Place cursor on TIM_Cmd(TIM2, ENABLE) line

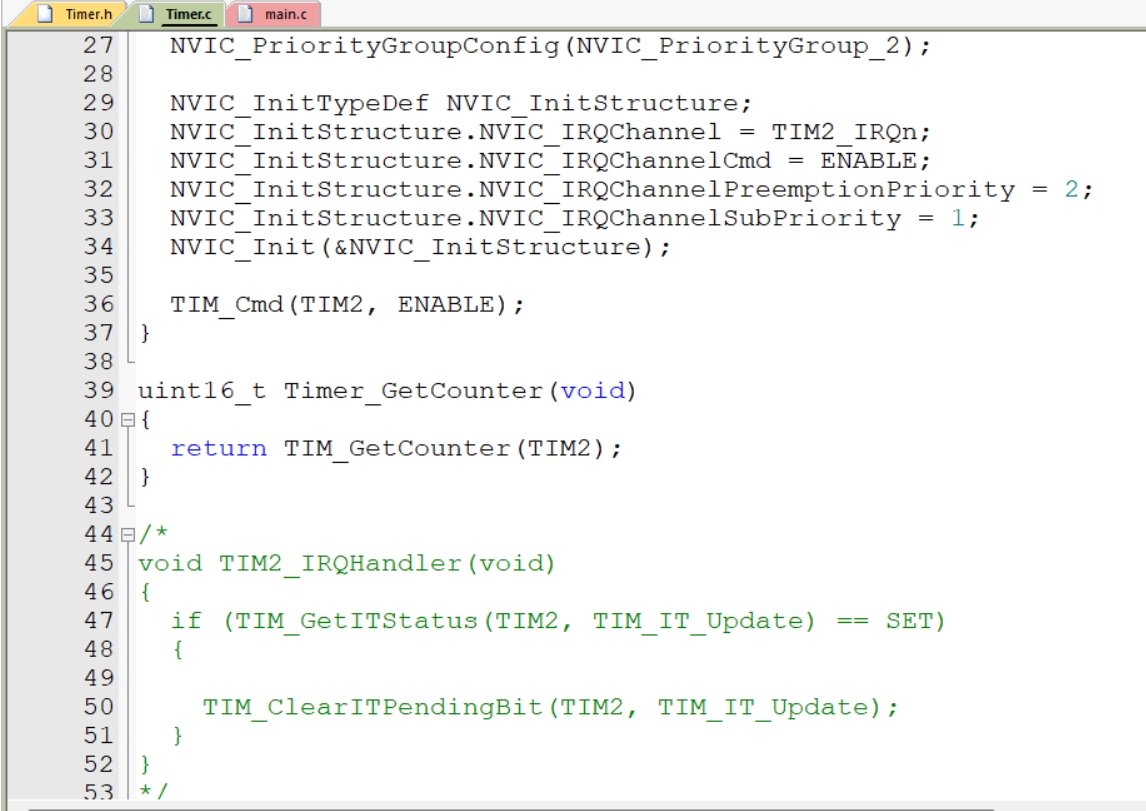pyautogui.click(x=347, y=304)
